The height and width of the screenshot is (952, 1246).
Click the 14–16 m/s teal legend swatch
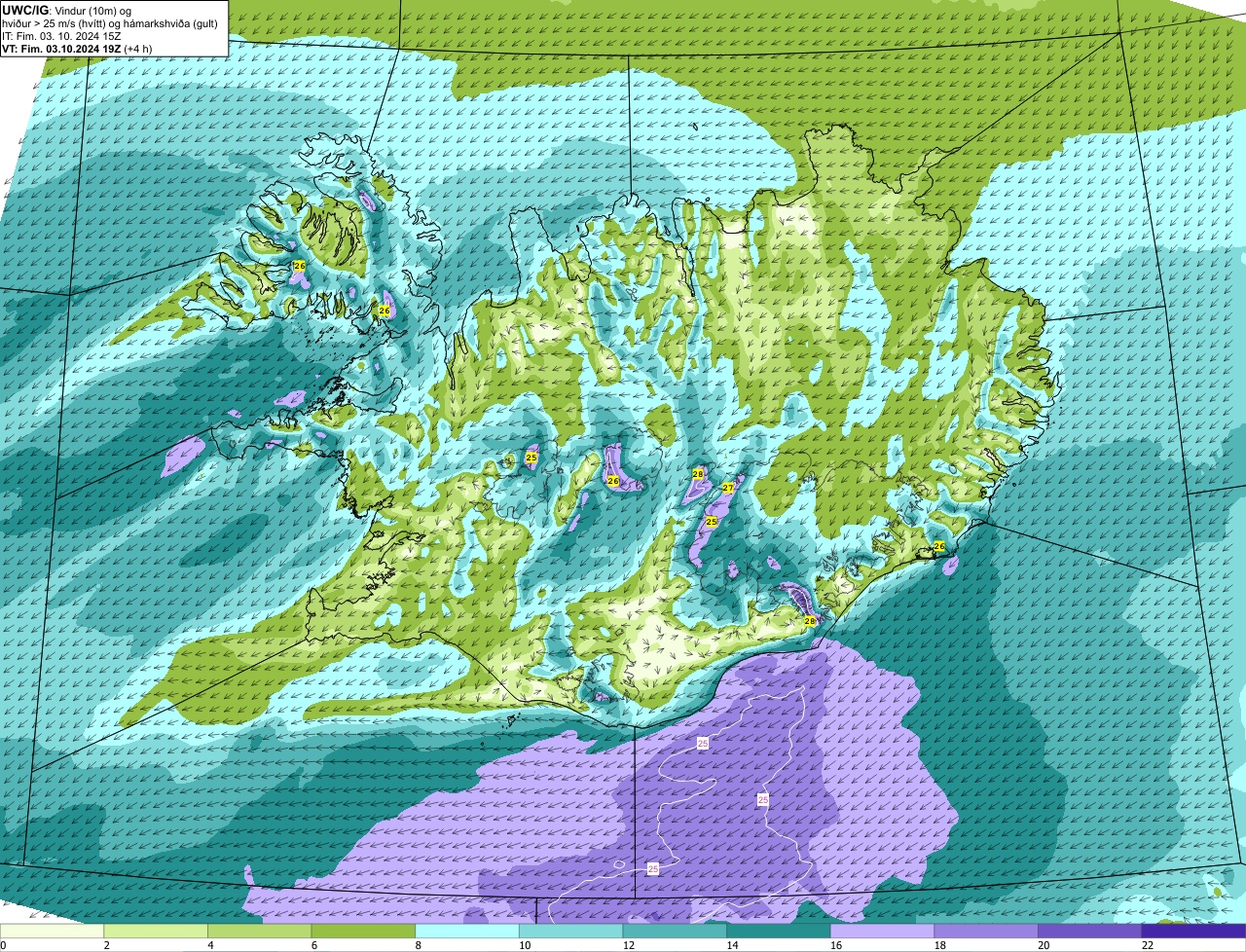(x=779, y=931)
